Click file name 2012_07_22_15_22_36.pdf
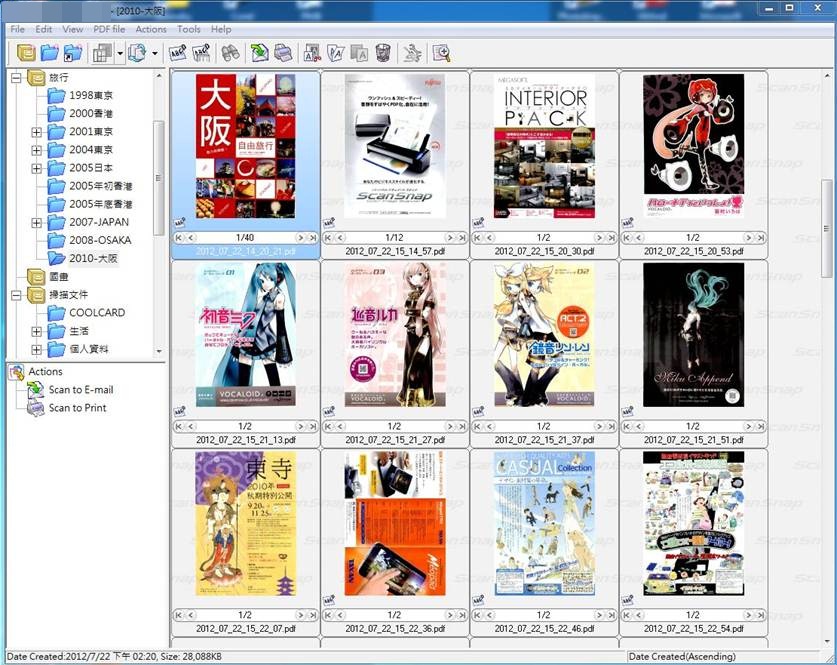Screen dimensions: 837x665 click(x=394, y=629)
